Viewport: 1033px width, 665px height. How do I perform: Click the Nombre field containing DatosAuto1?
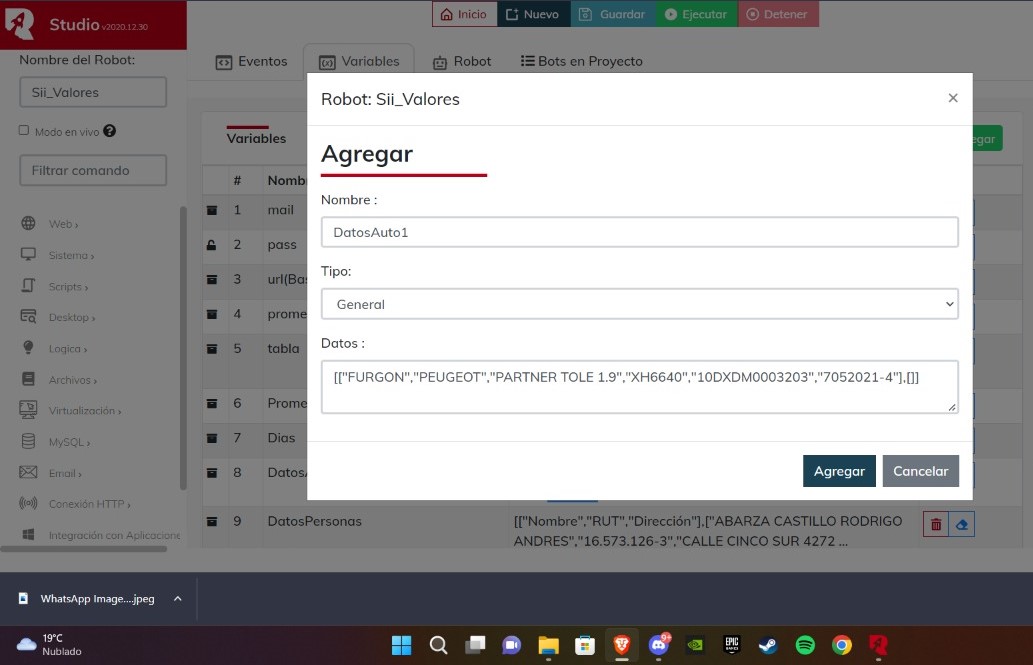[x=639, y=232]
